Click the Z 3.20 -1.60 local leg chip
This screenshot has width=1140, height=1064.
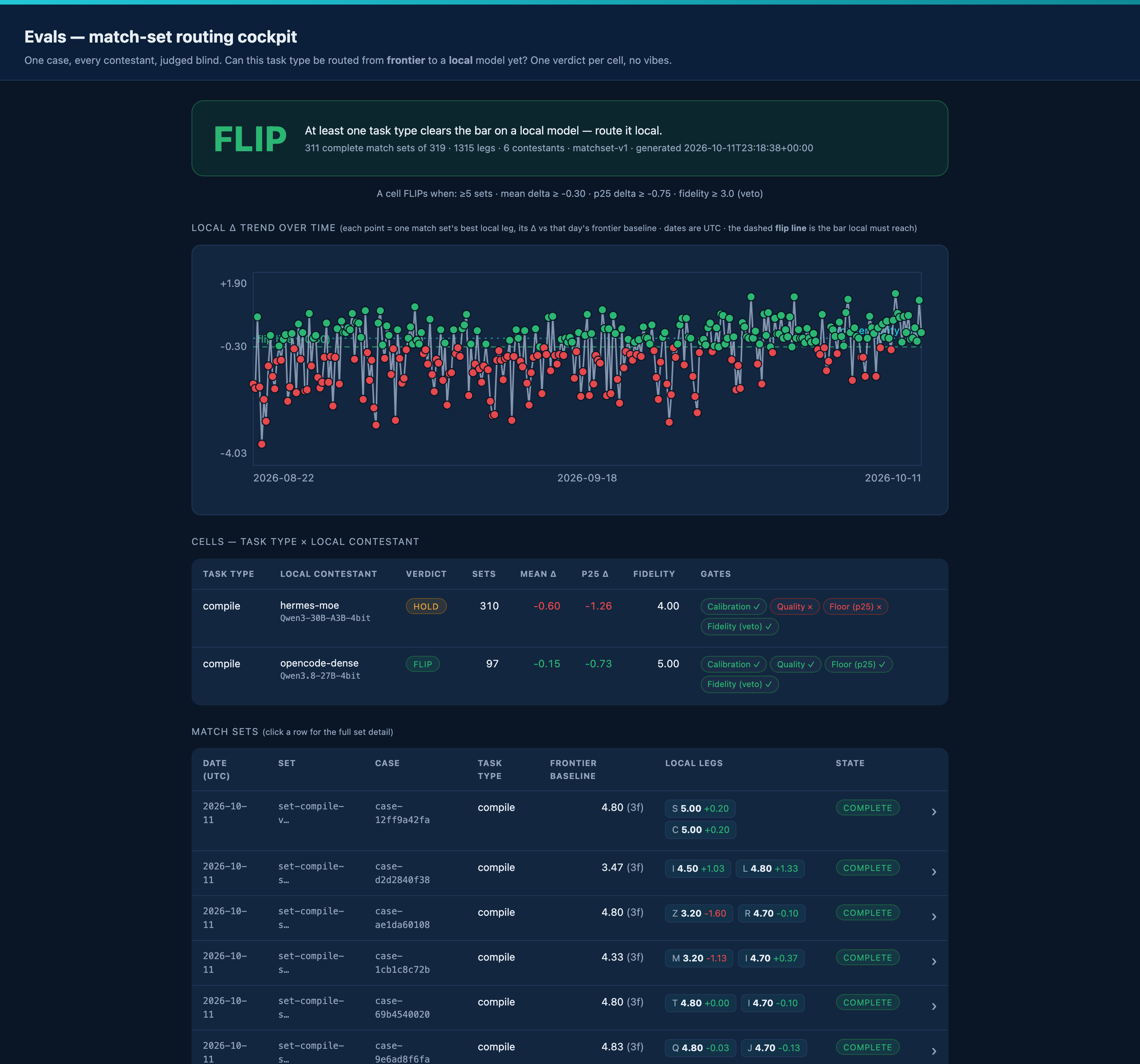click(699, 913)
